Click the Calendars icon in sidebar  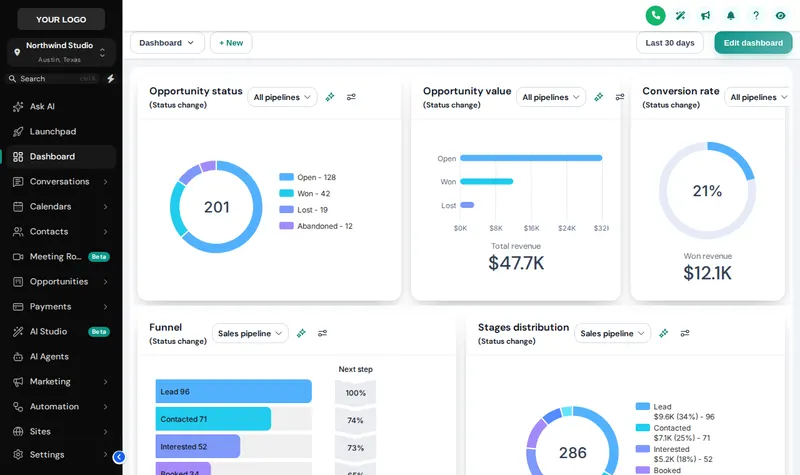point(18,207)
